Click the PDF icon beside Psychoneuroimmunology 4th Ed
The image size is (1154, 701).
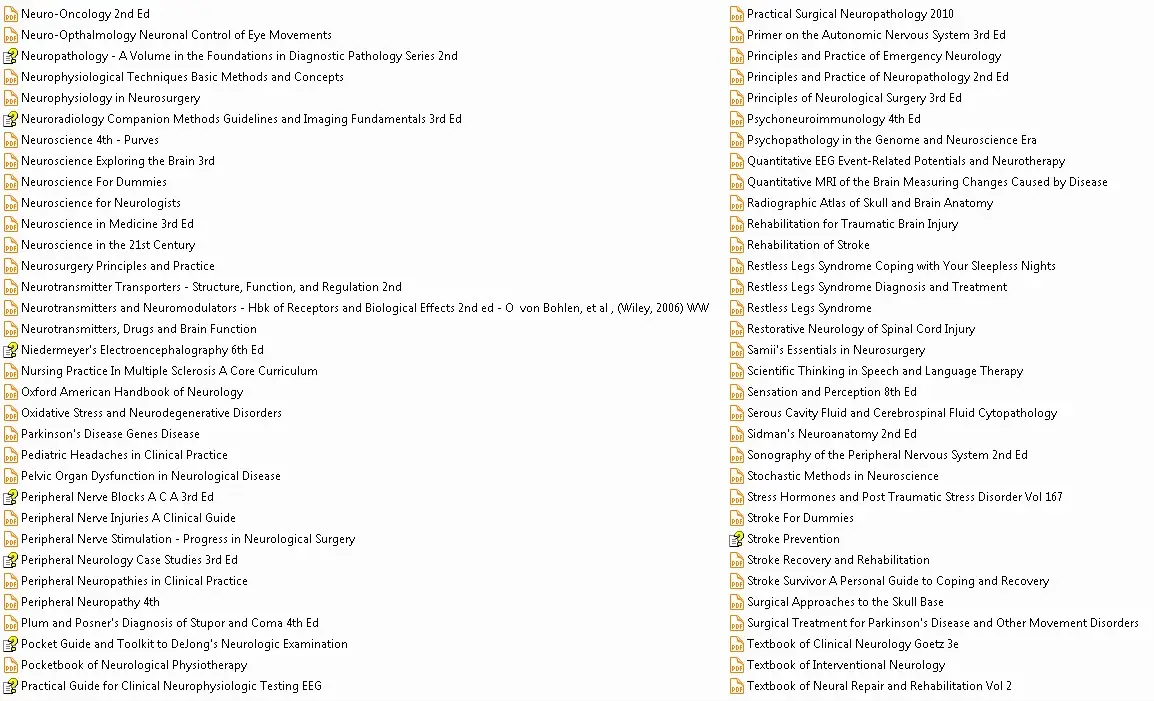pyautogui.click(x=737, y=119)
